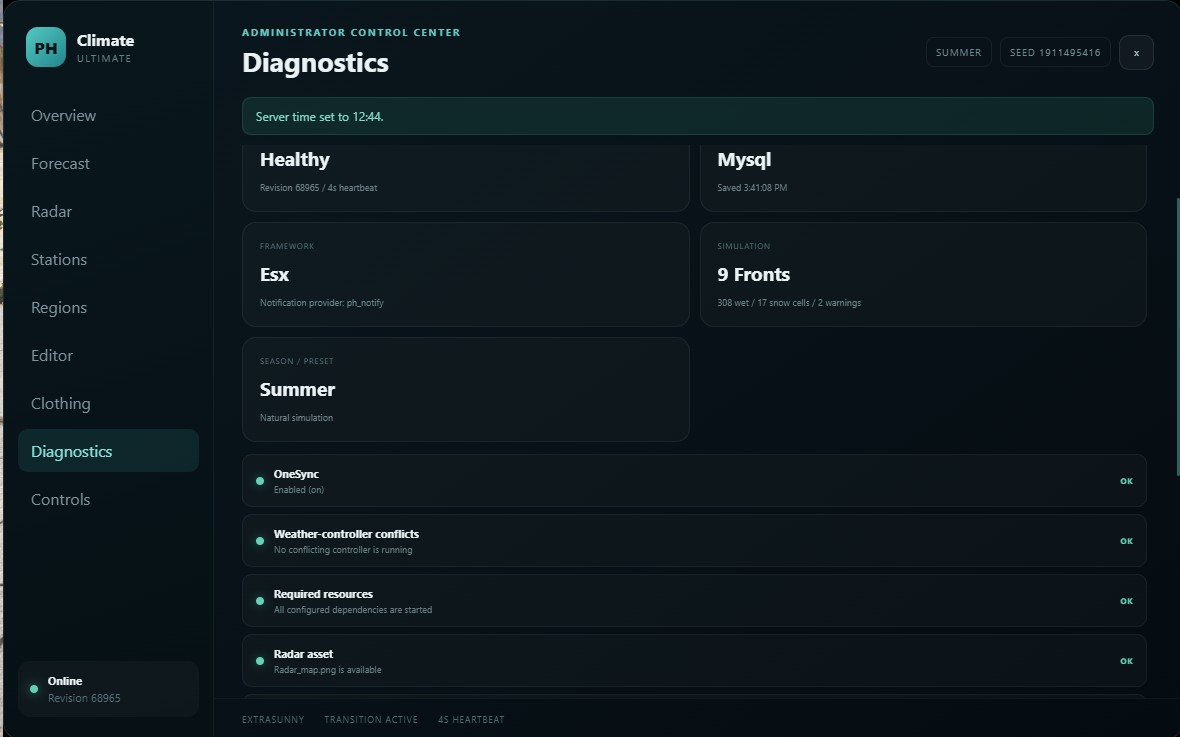Screen dimensions: 1180x737
Task: Select Stations in the sidebar
Action: click(x=108, y=260)
